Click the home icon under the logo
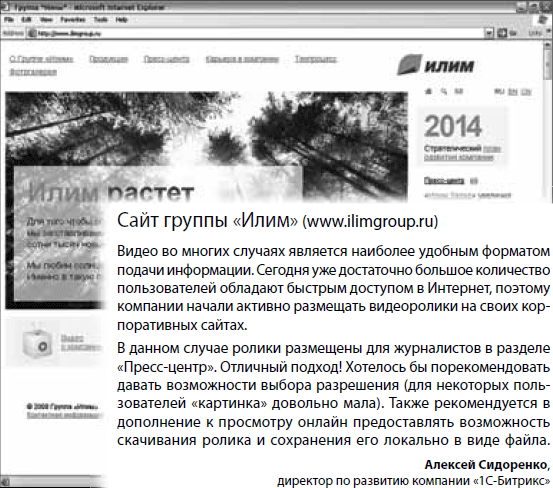This screenshot has height=488, width=553. pyautogui.click(x=429, y=92)
